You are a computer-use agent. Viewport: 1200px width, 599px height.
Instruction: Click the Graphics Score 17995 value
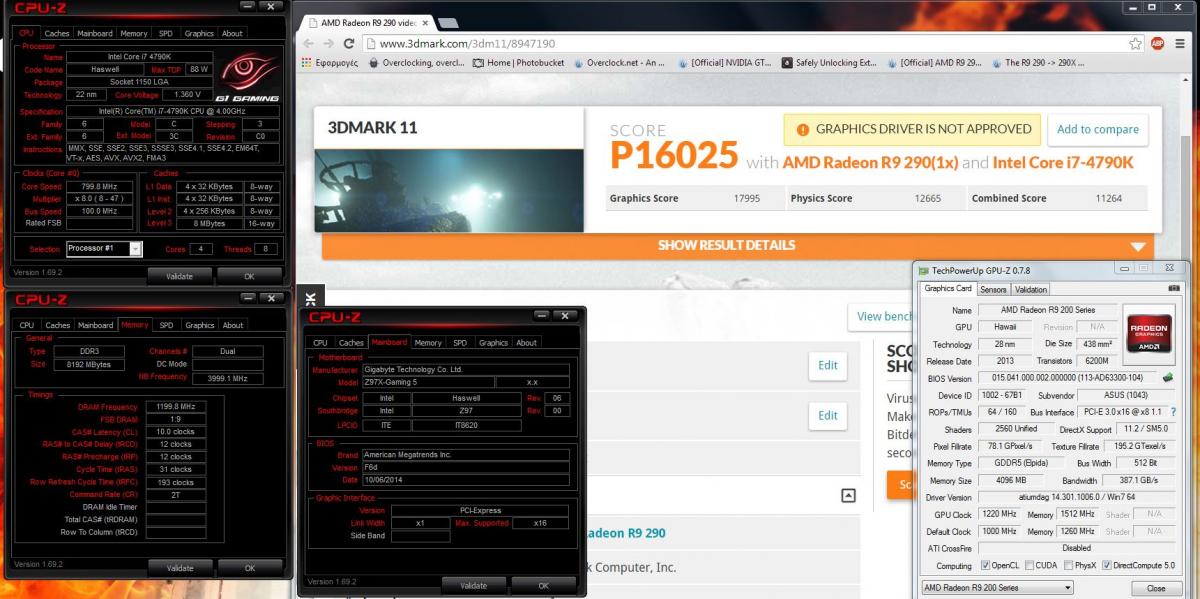pyautogui.click(x=746, y=198)
